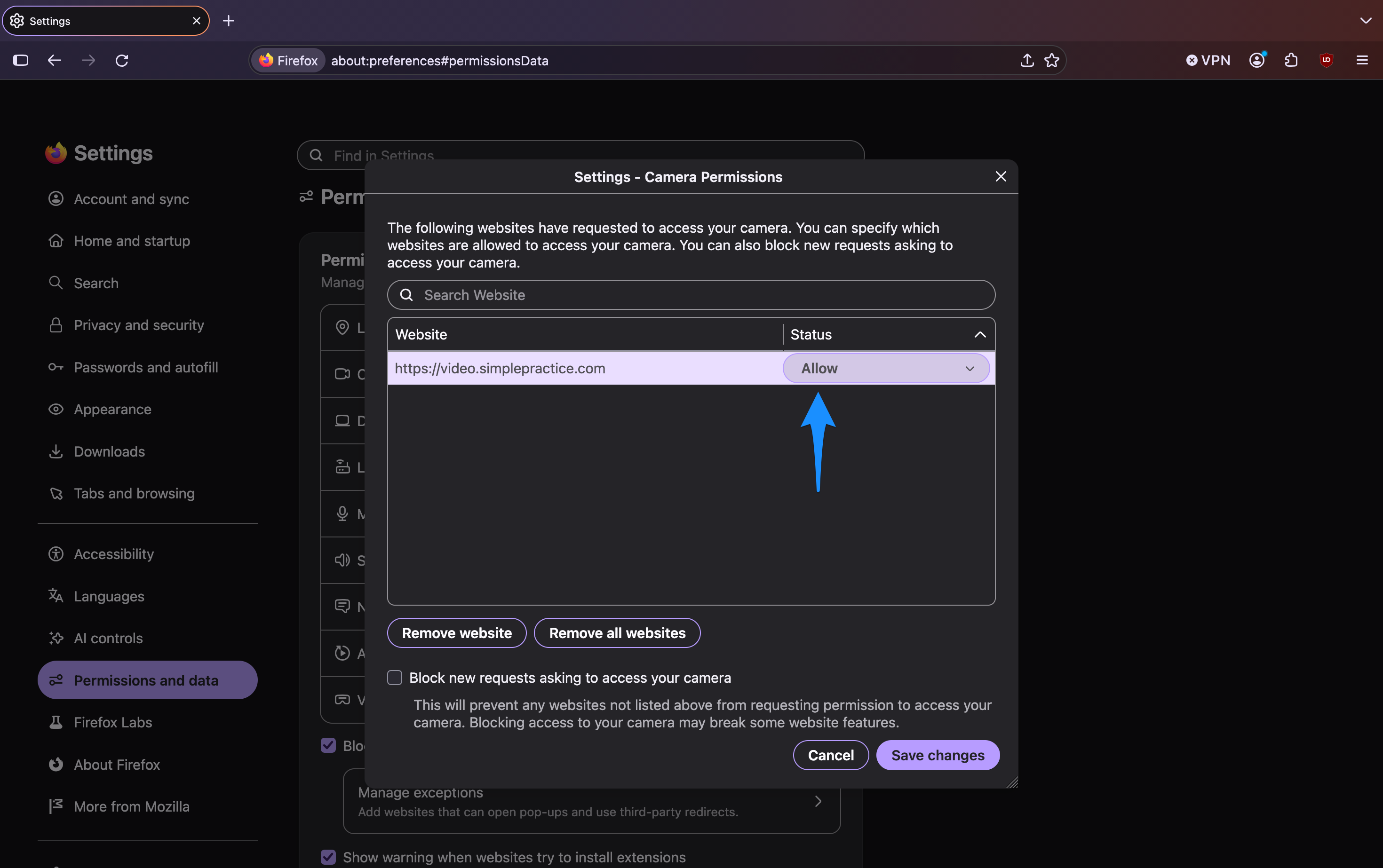The image size is (1383, 868).
Task: Open Home and startup settings
Action: point(147,241)
